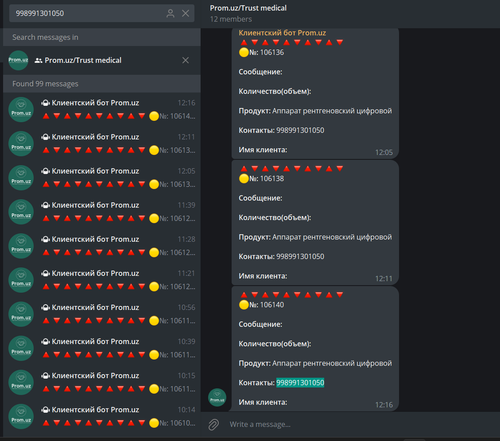This screenshot has height=441, width=500.
Task: Open the search result from 12:11
Action: click(x=102, y=144)
